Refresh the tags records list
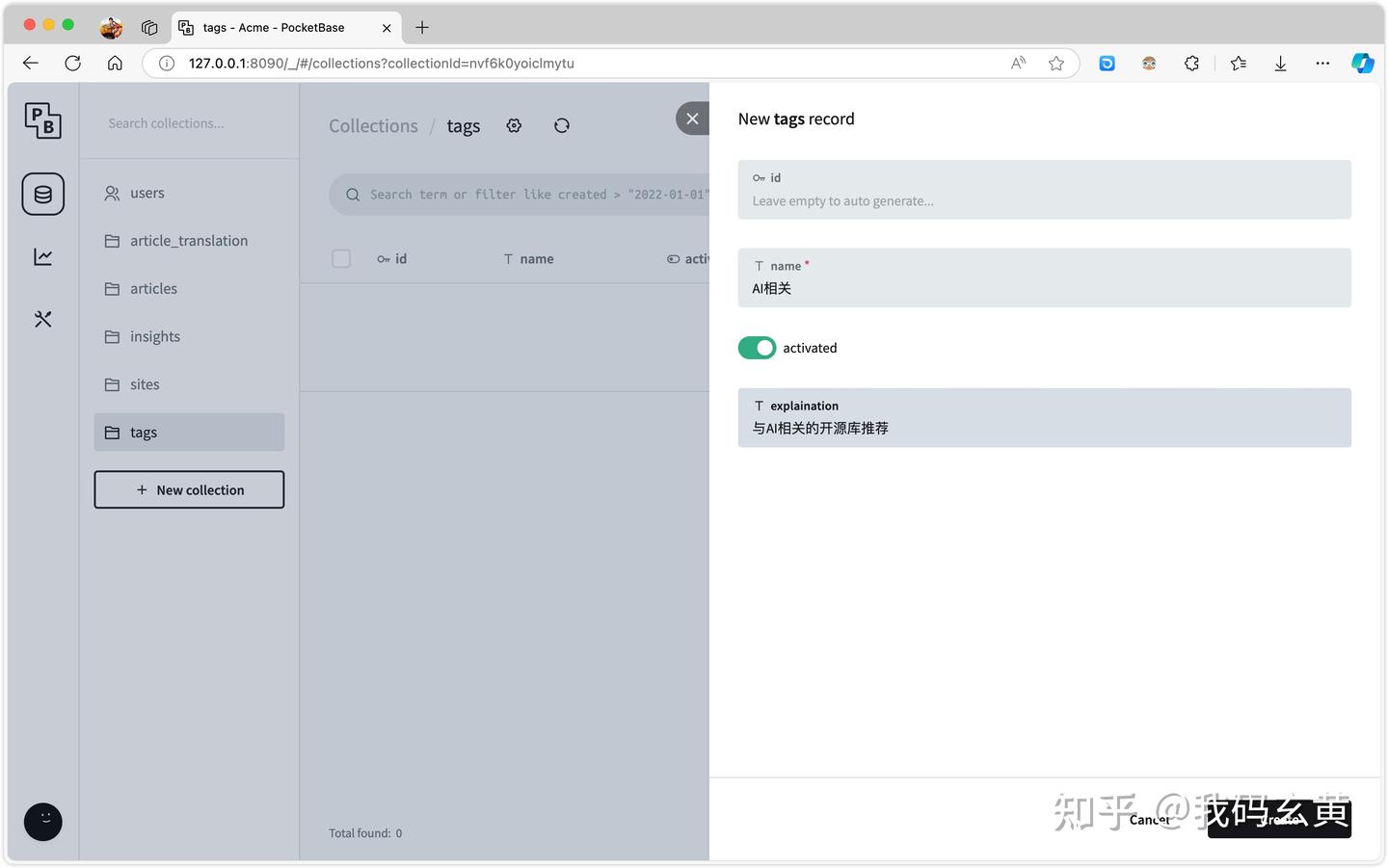This screenshot has width=1388, height=868. 562,125
